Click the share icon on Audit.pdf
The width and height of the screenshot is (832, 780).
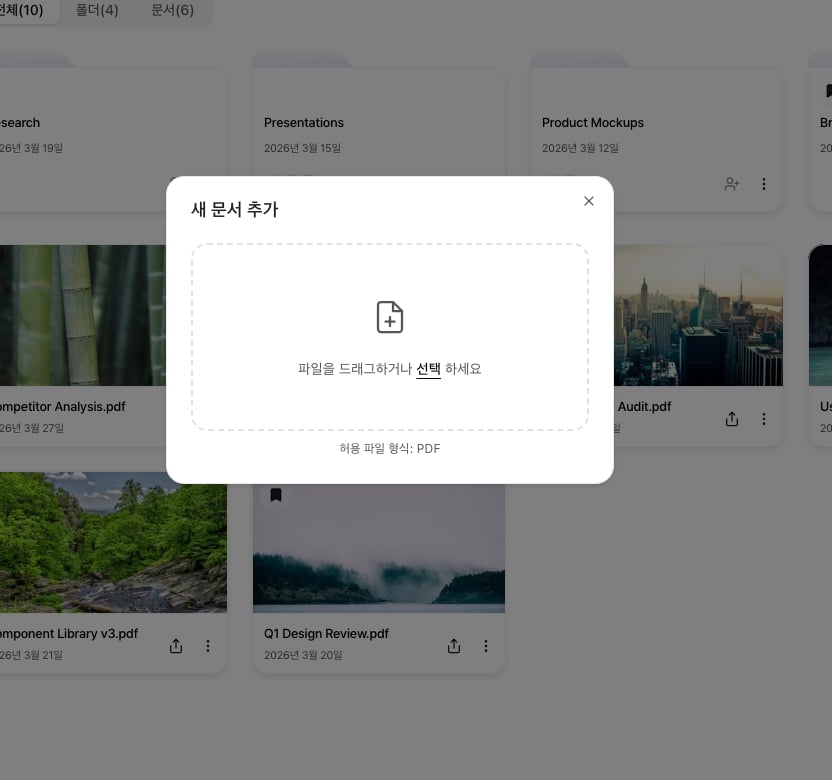tap(732, 419)
